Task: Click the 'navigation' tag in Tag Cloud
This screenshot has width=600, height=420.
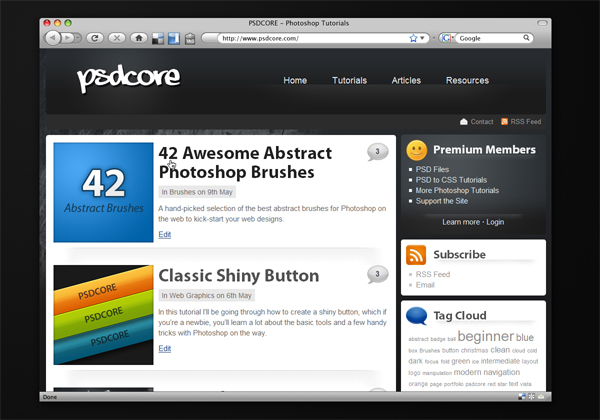Action: click(501, 372)
